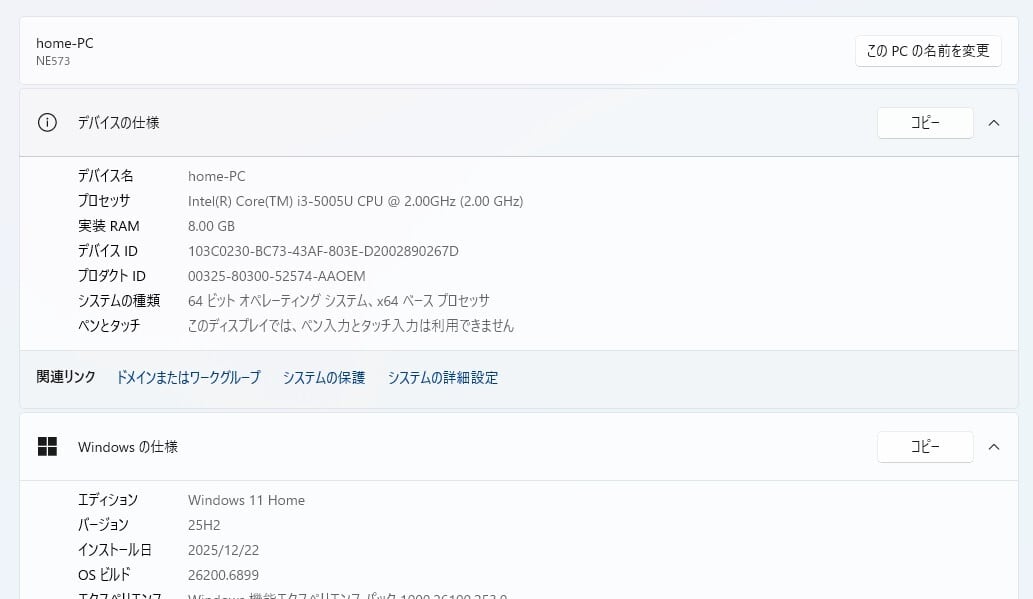
Task: Click the Windows logo icon beside Windows の仕様
Action: click(47, 447)
